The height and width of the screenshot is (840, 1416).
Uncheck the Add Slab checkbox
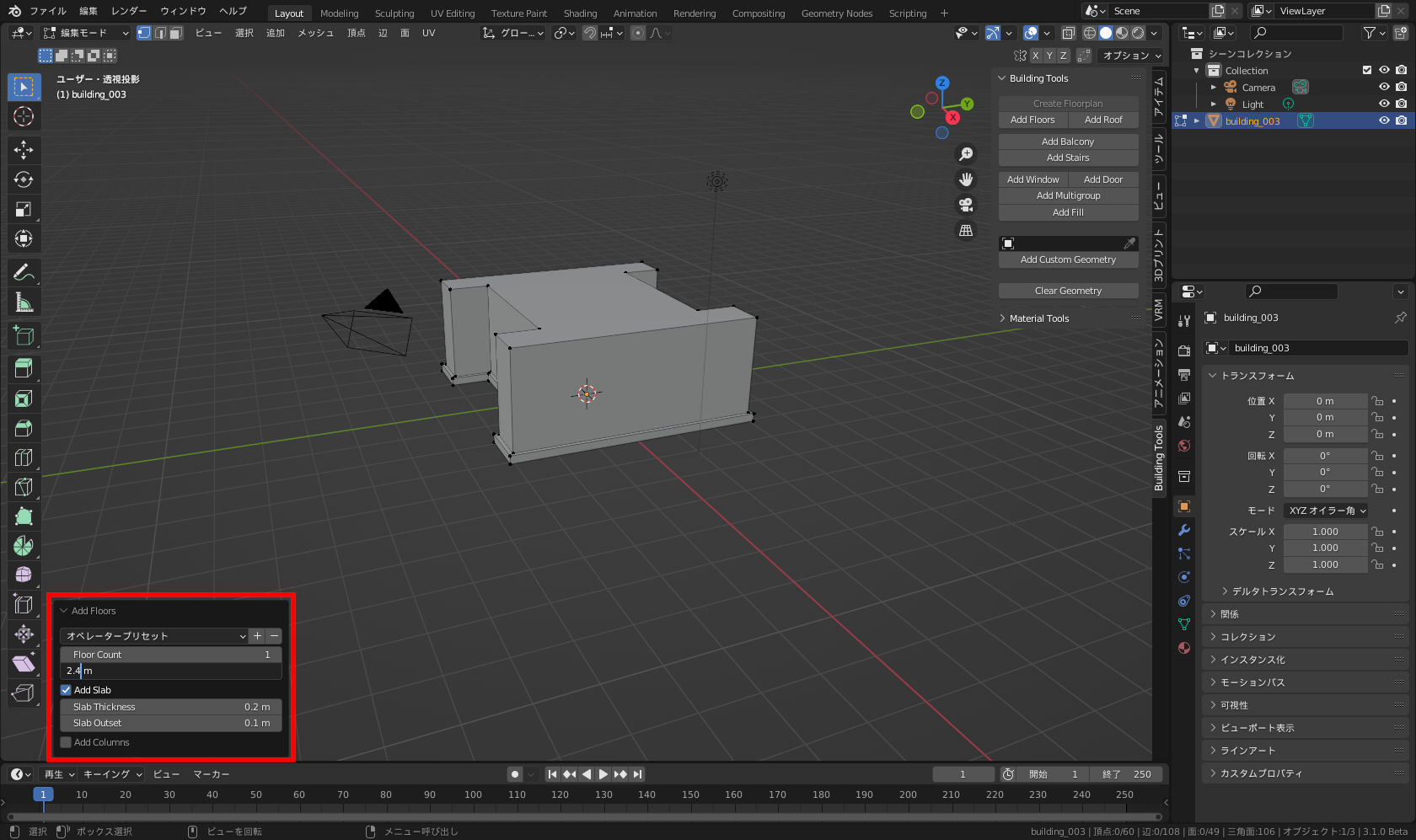(x=66, y=690)
